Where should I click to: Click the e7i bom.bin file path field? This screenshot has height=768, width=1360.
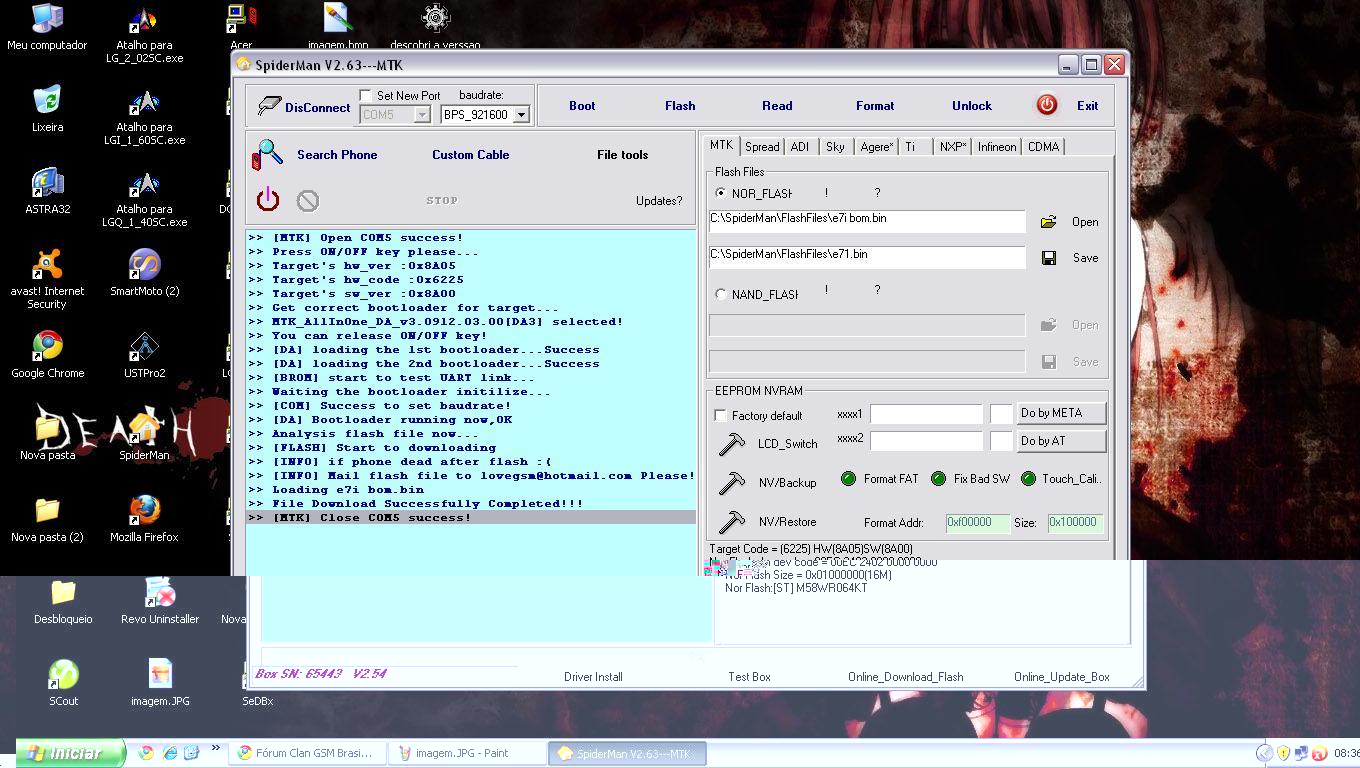click(x=867, y=222)
